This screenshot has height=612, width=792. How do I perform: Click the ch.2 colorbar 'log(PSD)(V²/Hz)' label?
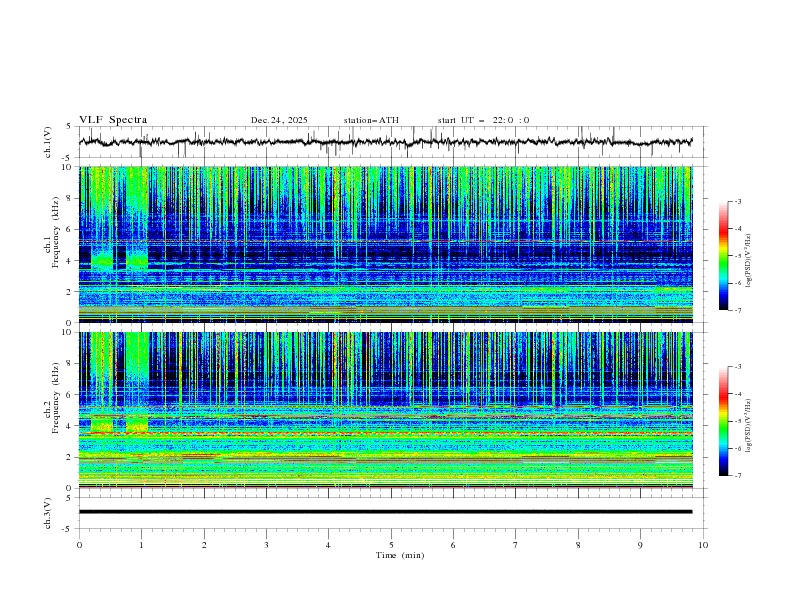[748, 425]
